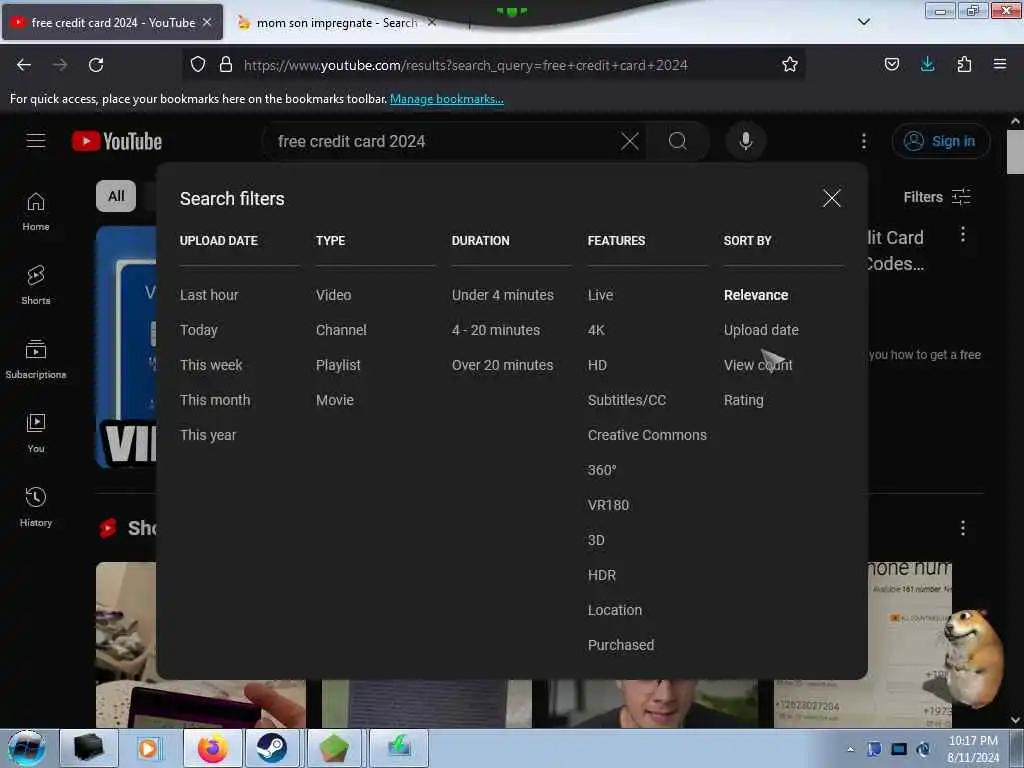Screen dimensions: 1024x768
Task: Go to Home in the YouTube sidebar
Action: (36, 212)
